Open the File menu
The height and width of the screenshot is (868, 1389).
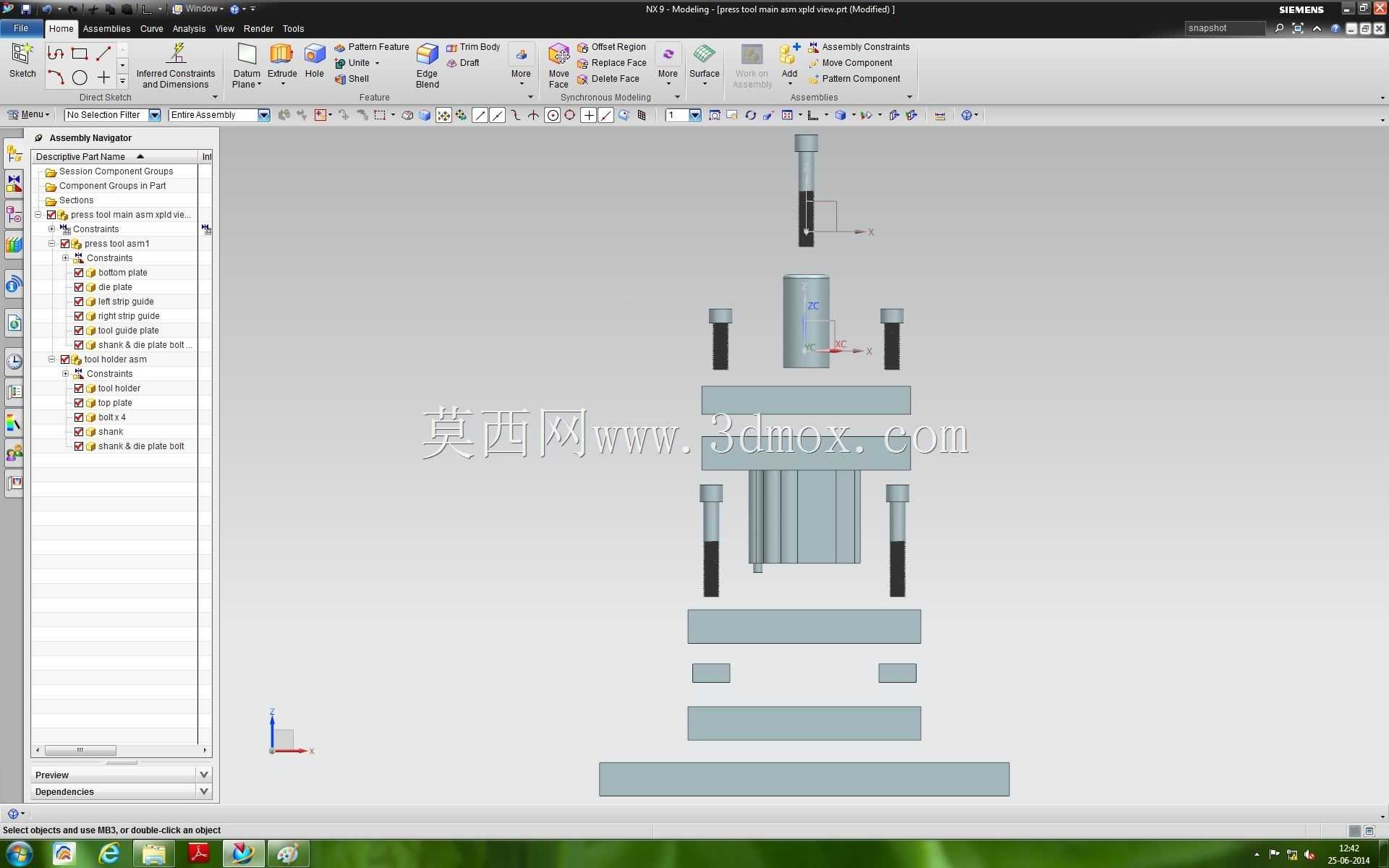tap(21, 28)
